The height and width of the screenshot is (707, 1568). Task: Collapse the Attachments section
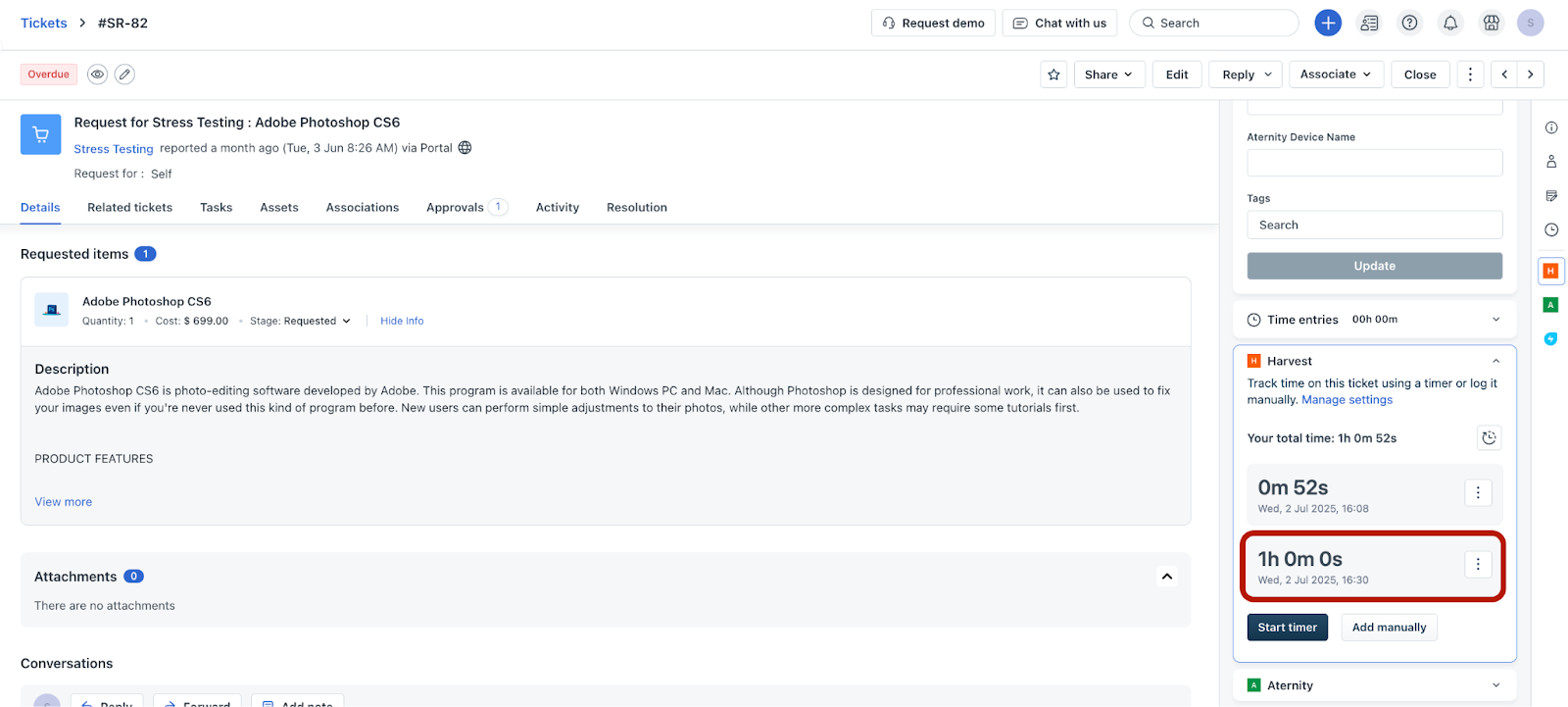[x=1167, y=577]
